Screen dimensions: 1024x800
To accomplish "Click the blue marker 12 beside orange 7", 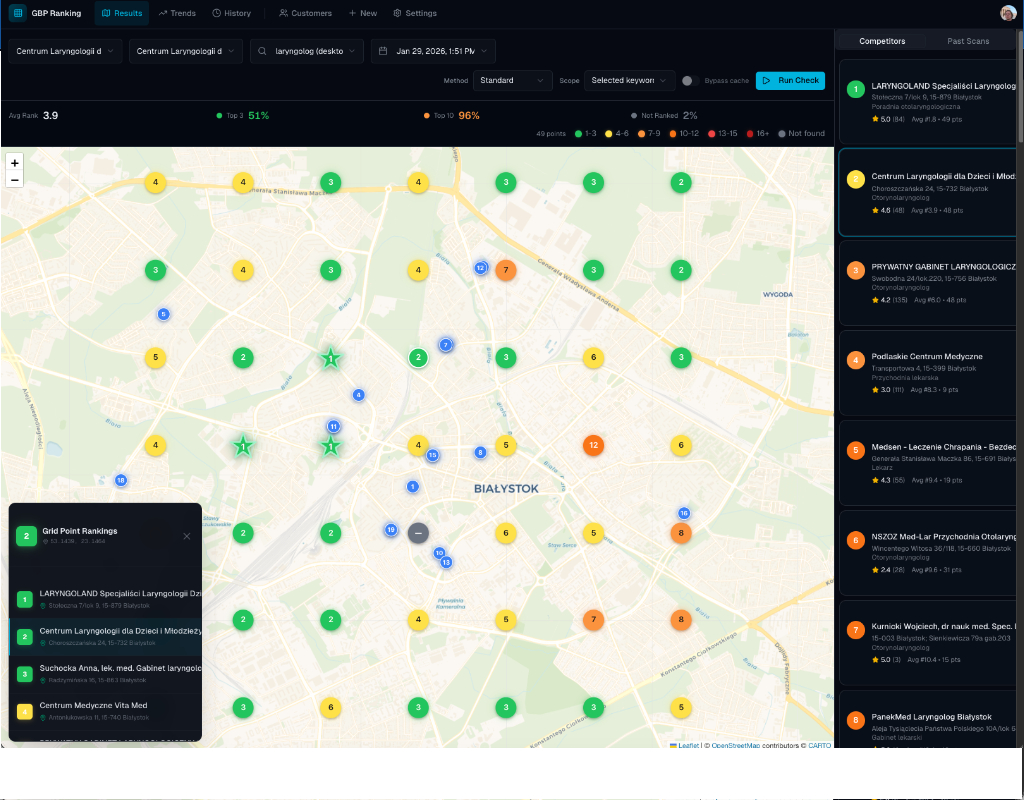I will pyautogui.click(x=481, y=268).
